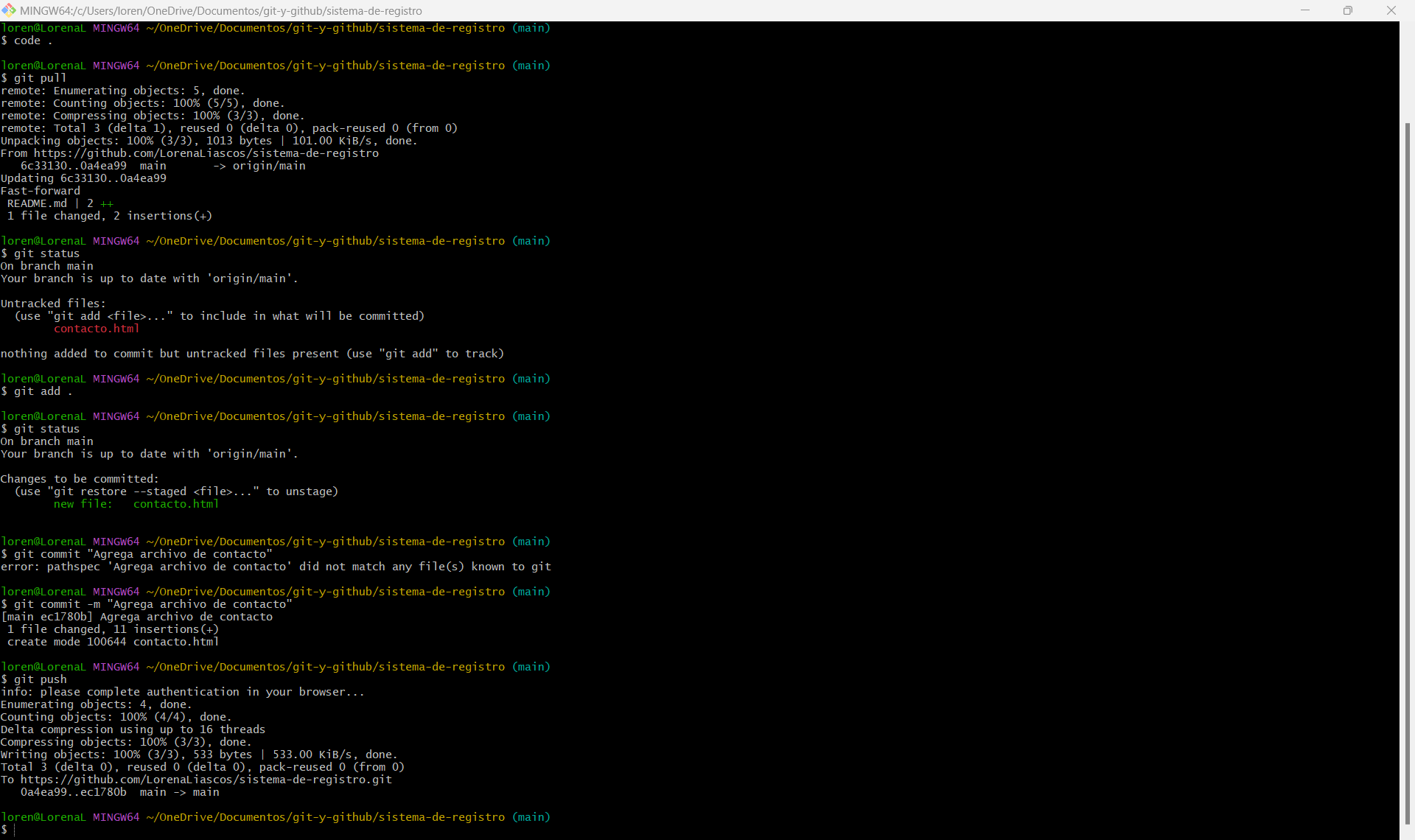This screenshot has width=1415, height=840.
Task: Click 'Delta compression using up to 16 threads' line
Action: click(133, 729)
